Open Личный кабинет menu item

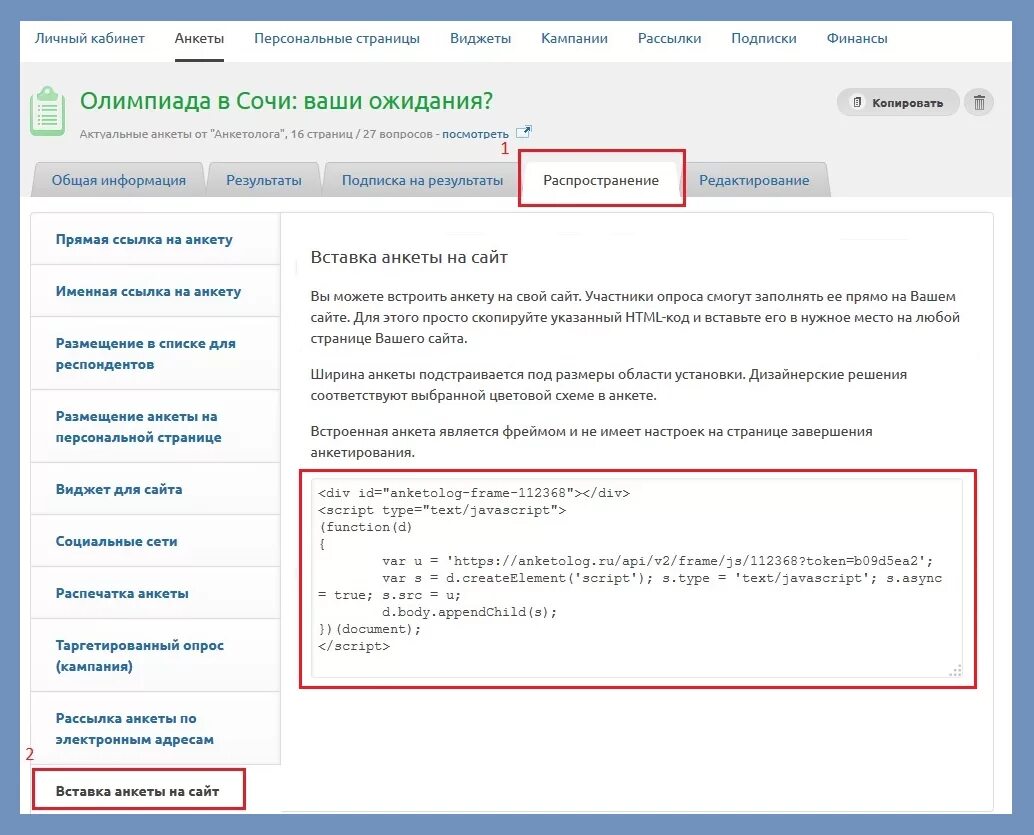(x=90, y=38)
